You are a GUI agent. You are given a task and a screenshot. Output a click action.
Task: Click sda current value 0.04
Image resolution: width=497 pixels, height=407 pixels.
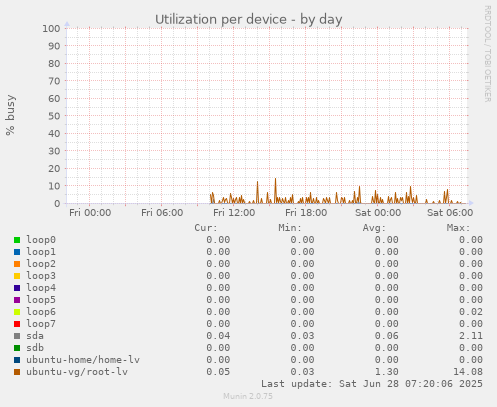(218, 336)
